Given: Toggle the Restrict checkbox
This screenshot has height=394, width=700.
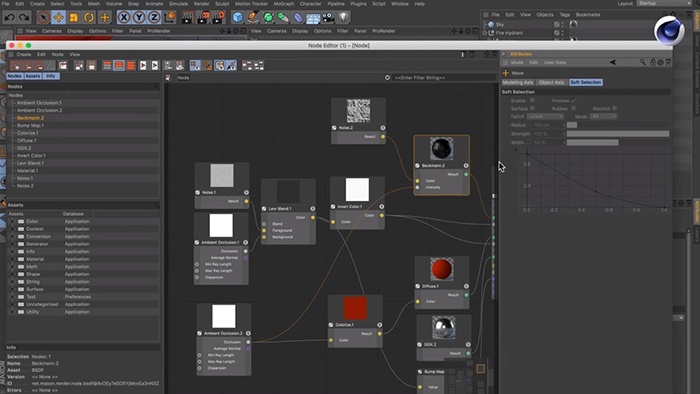Looking at the screenshot, I should point(615,108).
